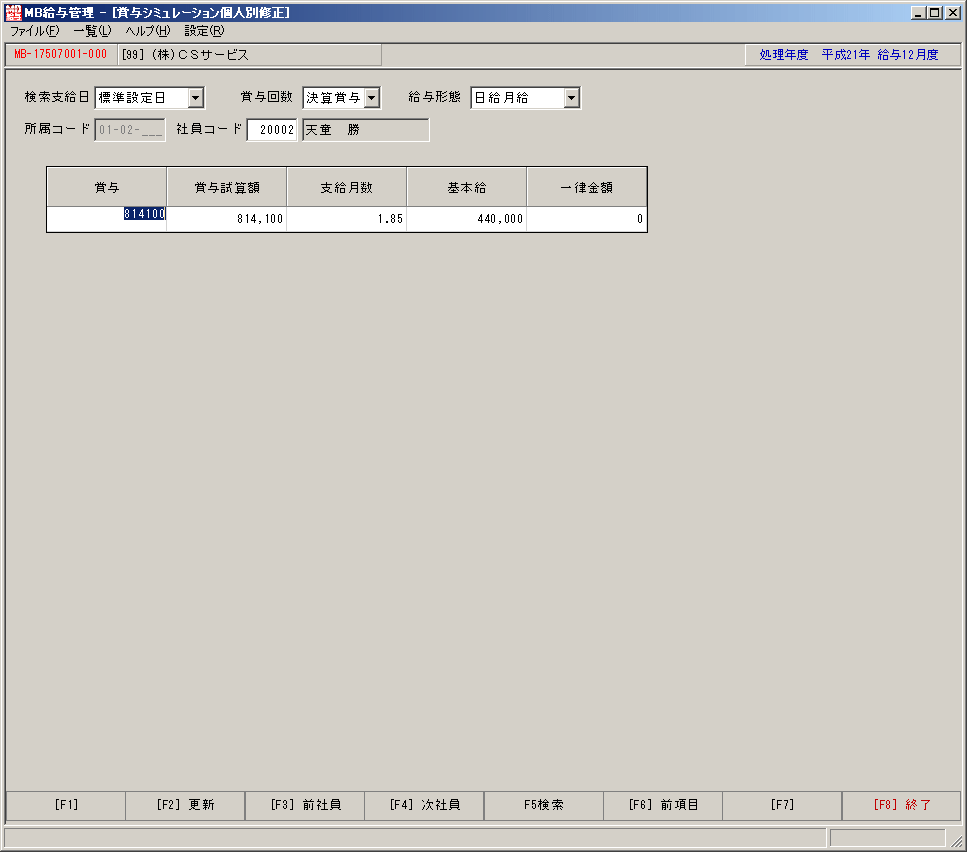
Task: Select the 賞与 cell with 814100
Action: pyautogui.click(x=107, y=219)
